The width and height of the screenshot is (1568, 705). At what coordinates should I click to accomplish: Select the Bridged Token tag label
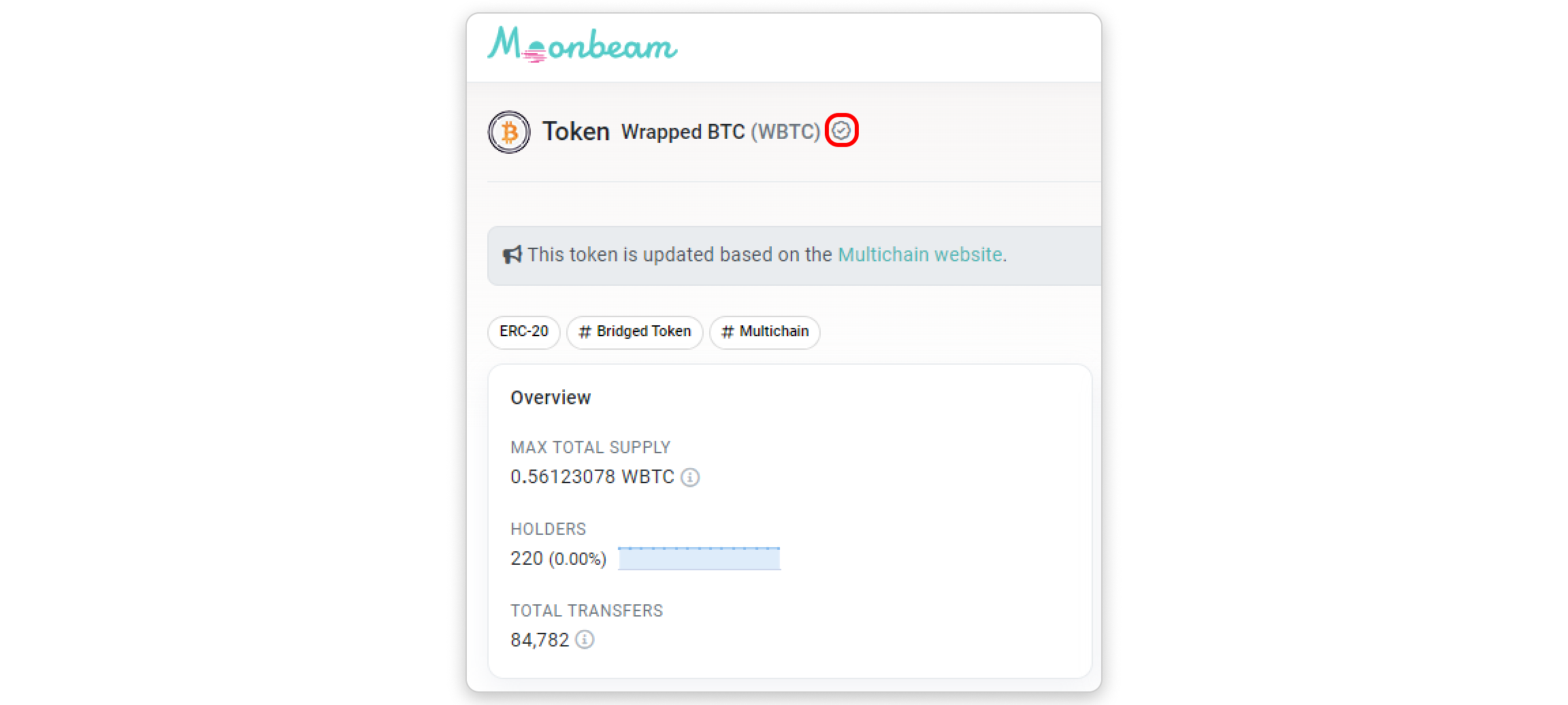click(x=643, y=331)
